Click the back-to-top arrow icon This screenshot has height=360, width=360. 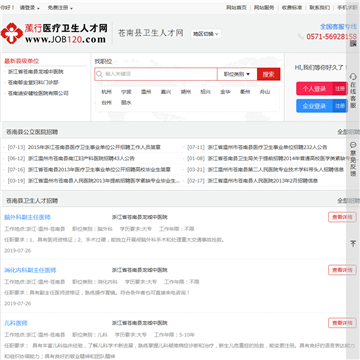[353, 244]
